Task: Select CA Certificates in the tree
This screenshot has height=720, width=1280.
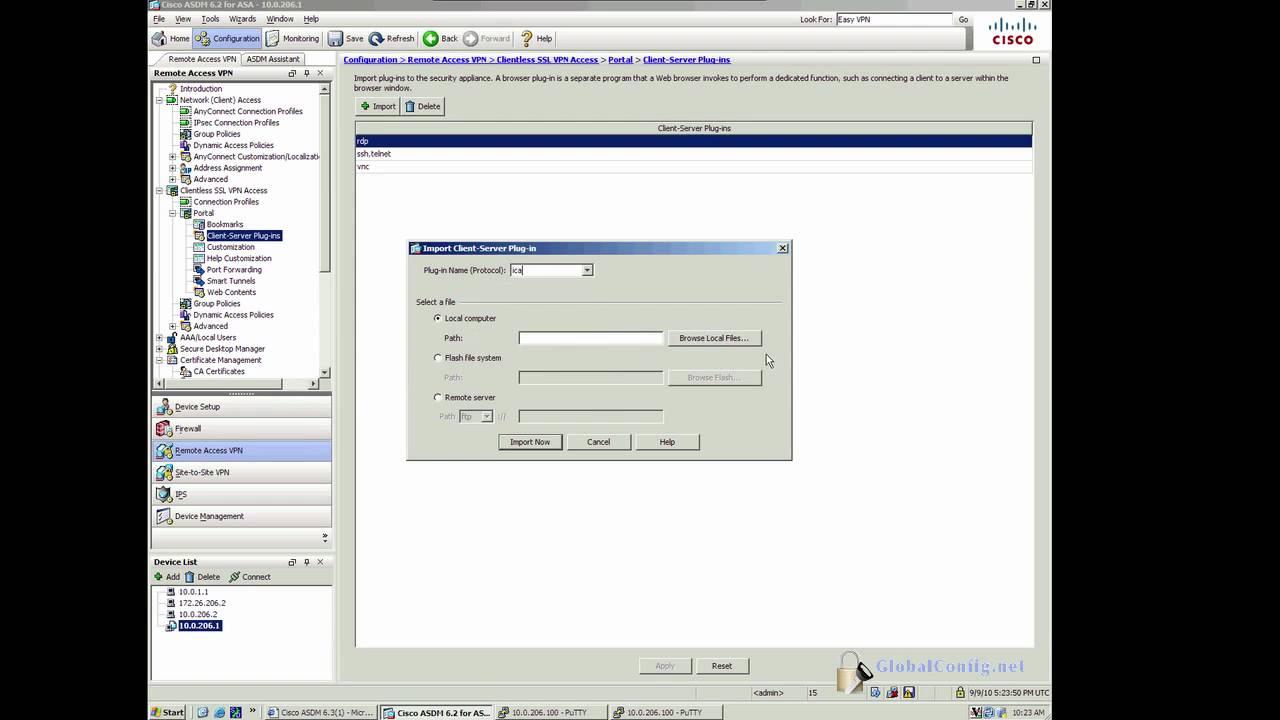Action: tap(219, 372)
